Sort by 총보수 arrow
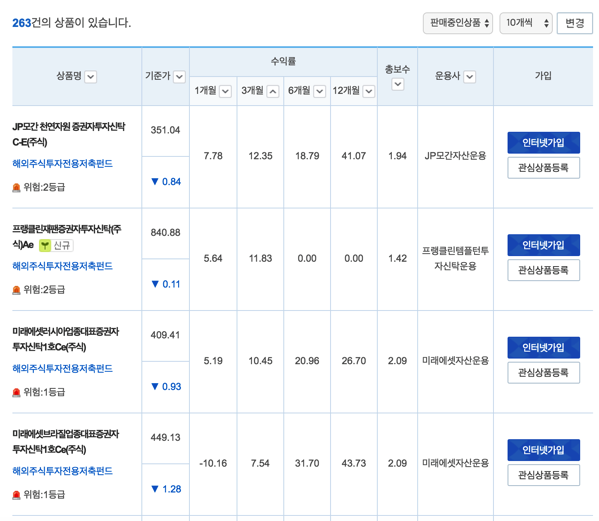Viewport: 599px width, 521px height. (398, 84)
